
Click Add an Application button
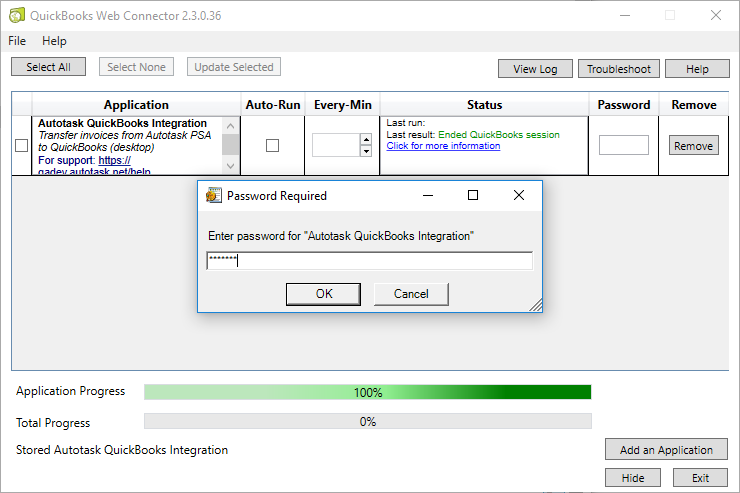point(666,450)
